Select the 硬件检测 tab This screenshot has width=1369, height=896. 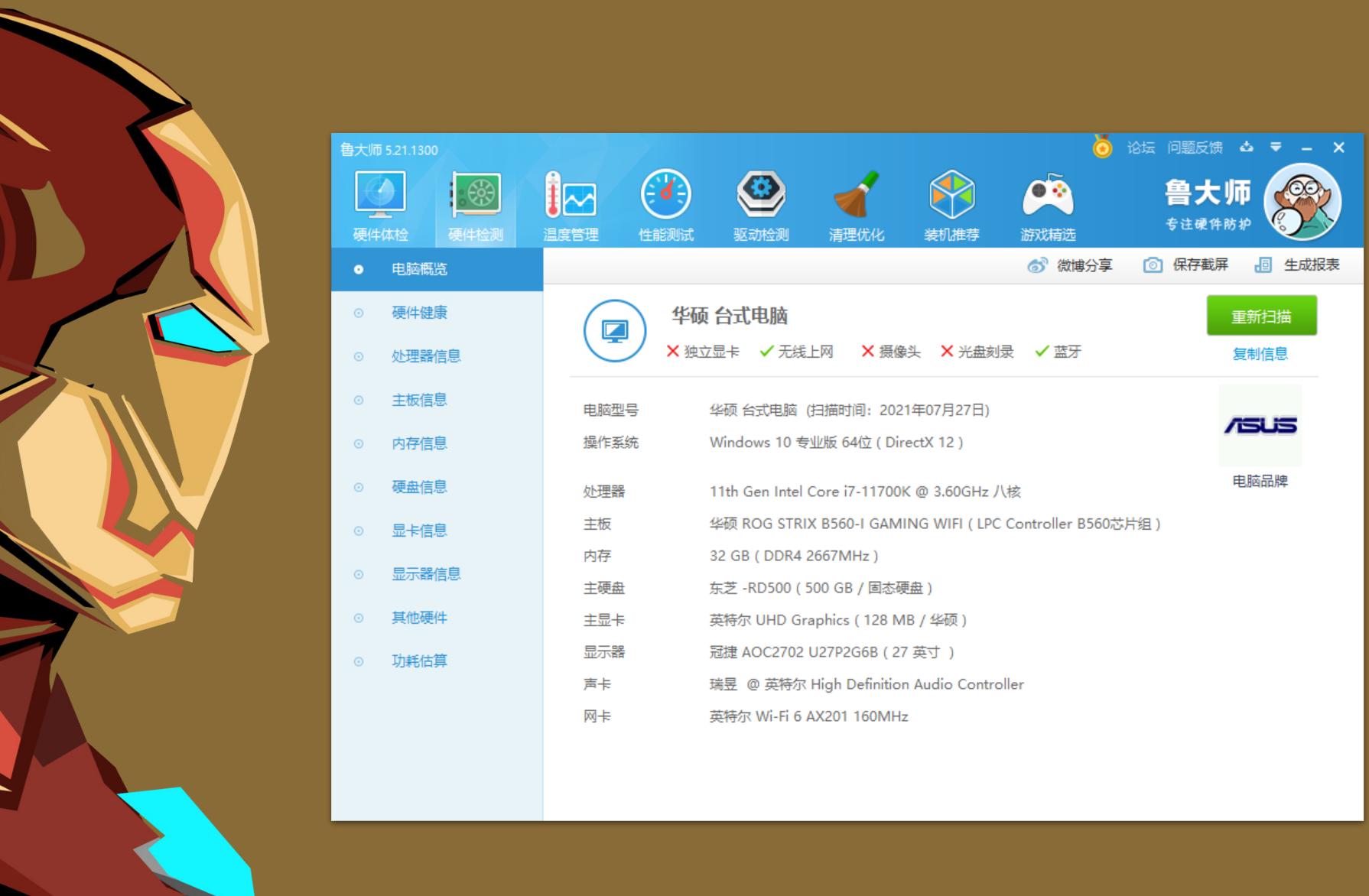(474, 203)
